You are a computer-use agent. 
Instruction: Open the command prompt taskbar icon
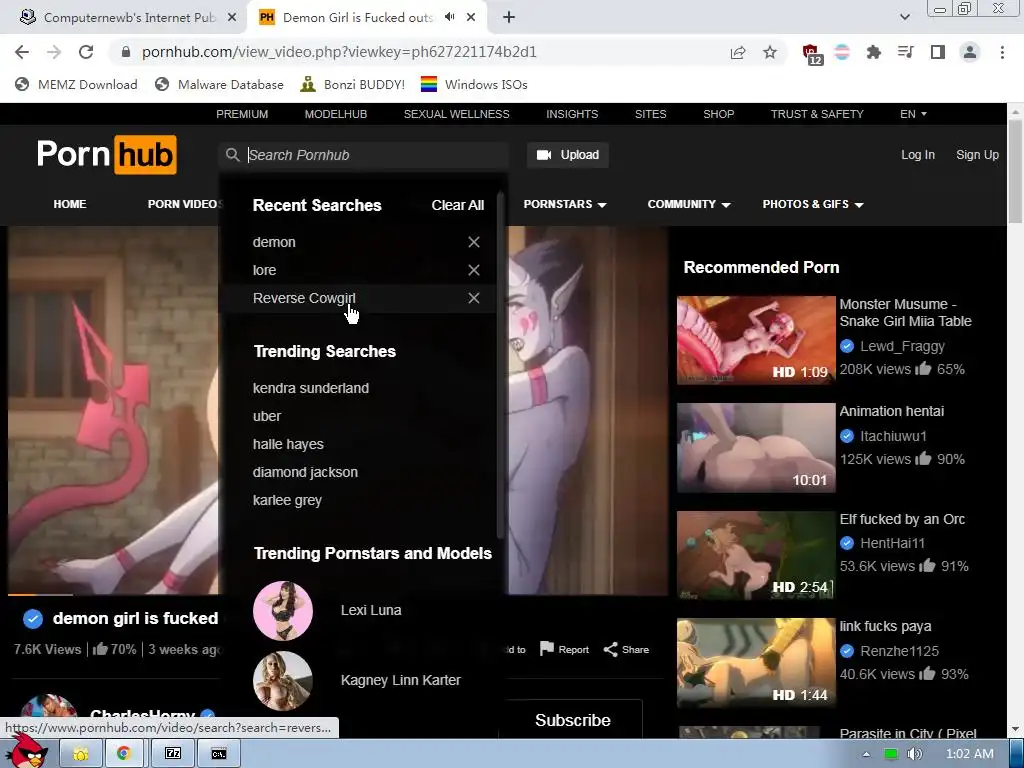pos(219,754)
